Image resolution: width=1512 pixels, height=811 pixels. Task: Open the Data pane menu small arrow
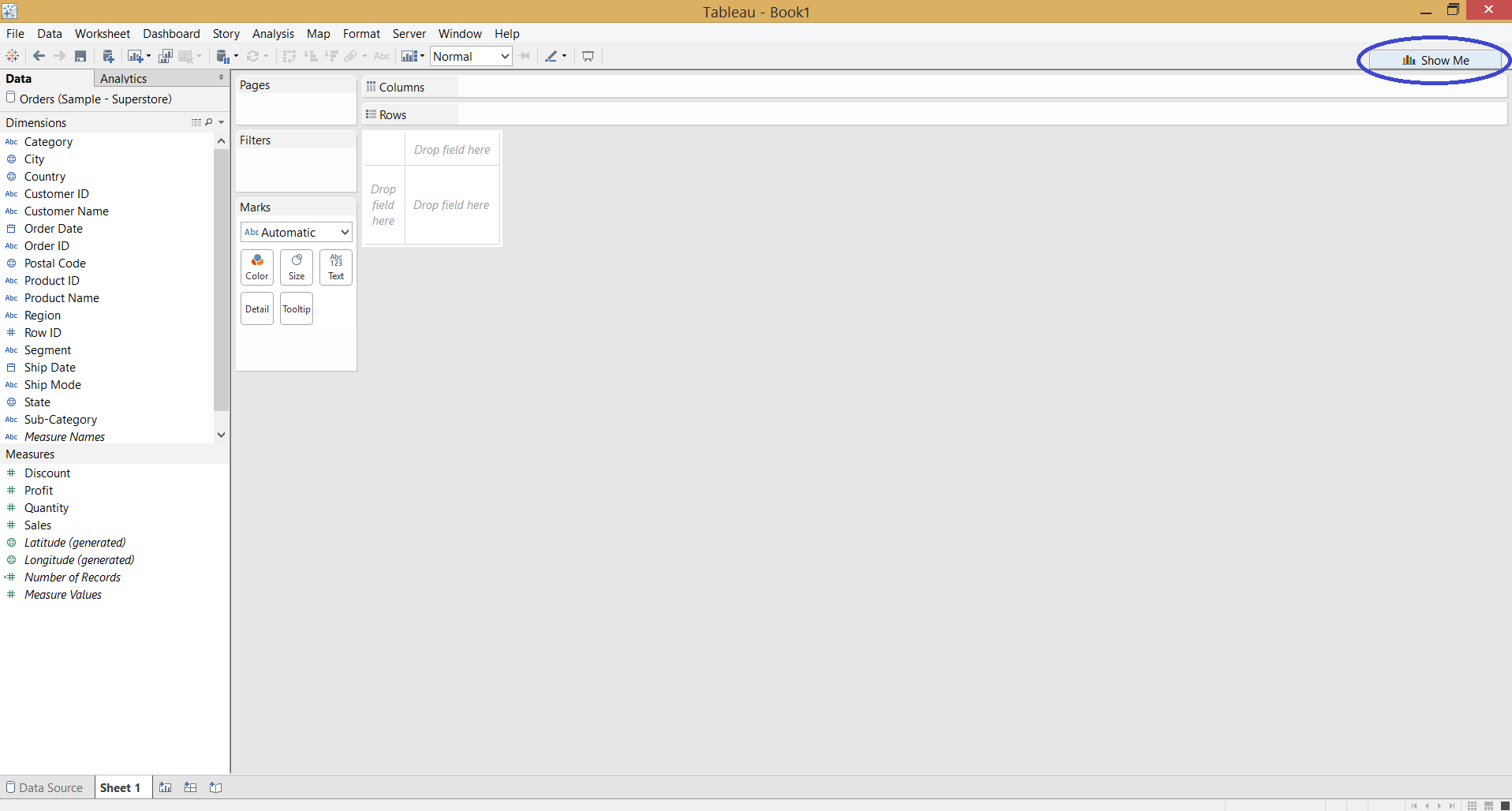pyautogui.click(x=221, y=77)
